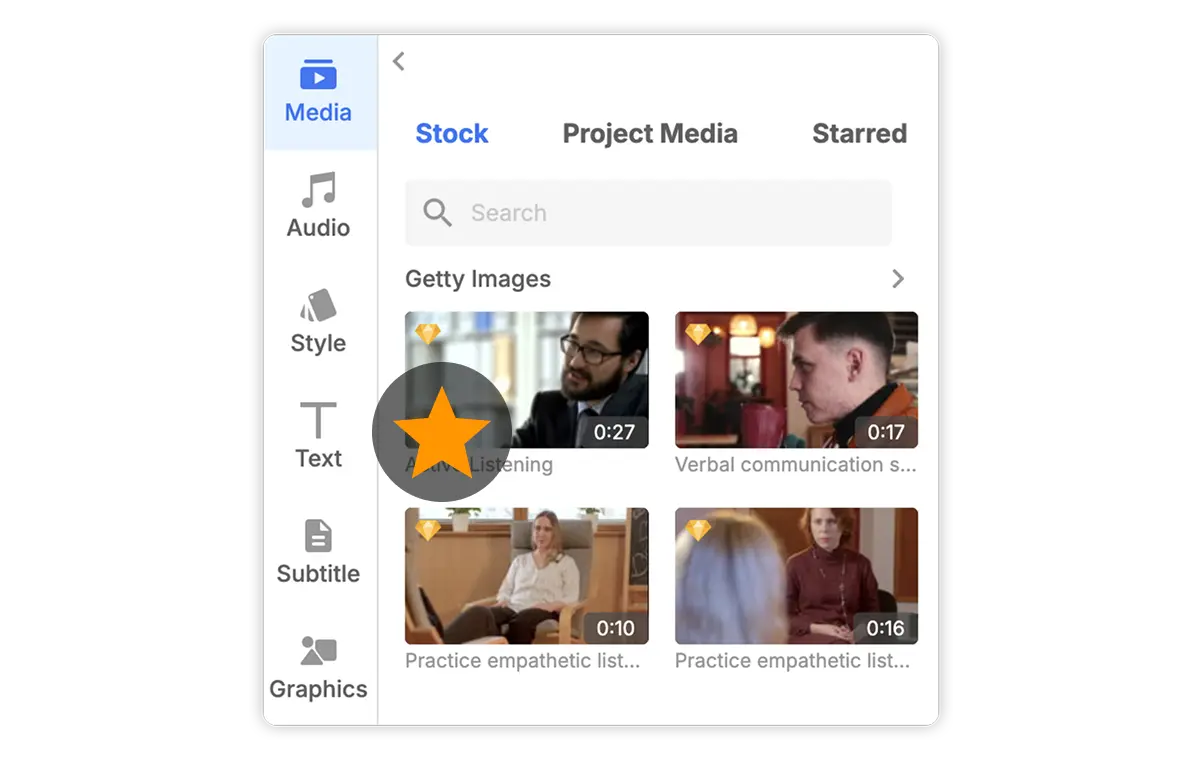The height and width of the screenshot is (760, 1200).
Task: Open the Project Media tab
Action: tap(650, 133)
